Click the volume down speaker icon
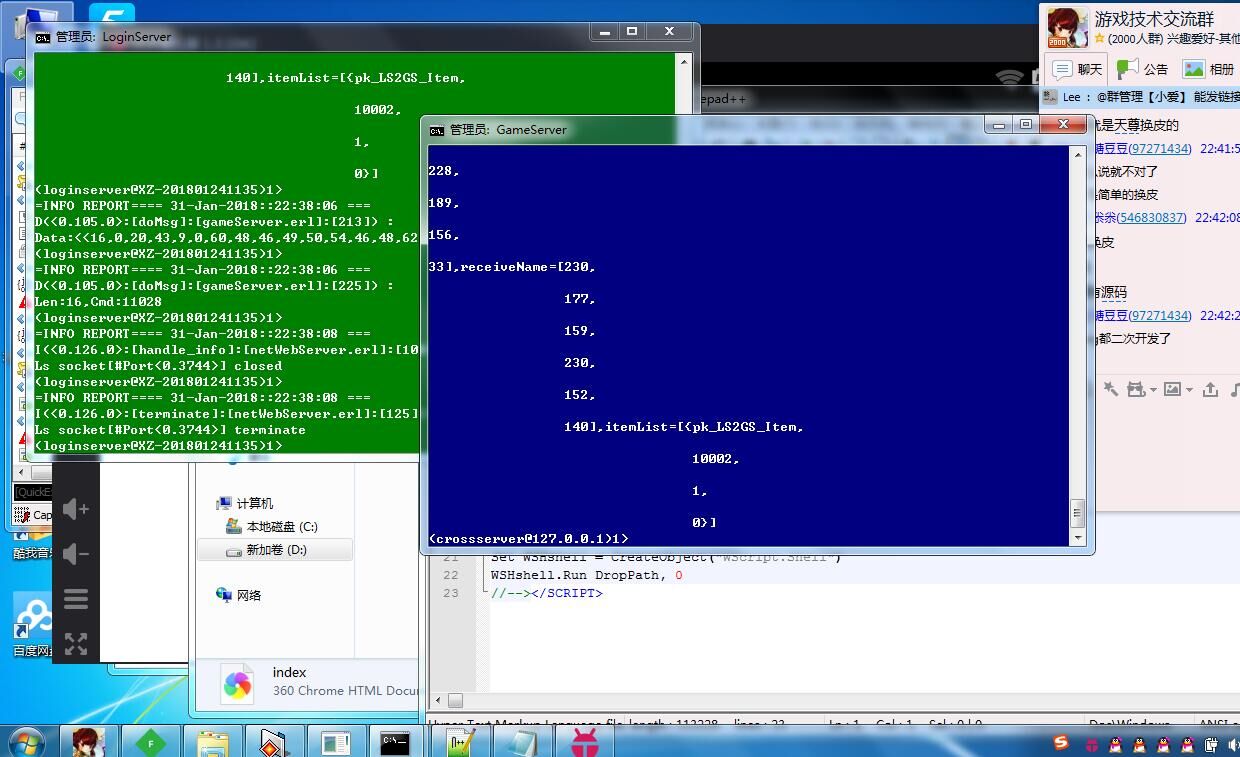This screenshot has width=1240, height=757. 76,554
